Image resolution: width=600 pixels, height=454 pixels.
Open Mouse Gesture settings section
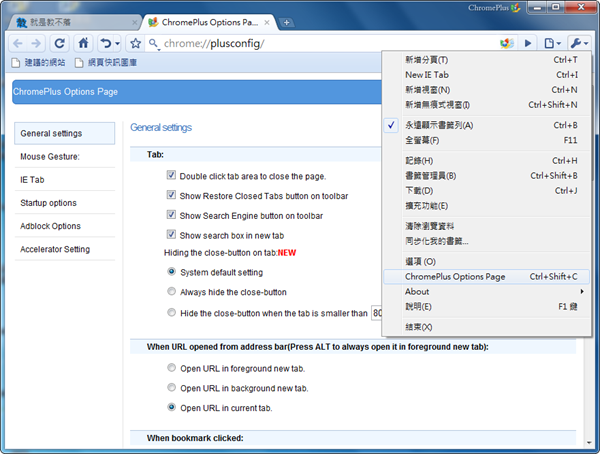(x=64, y=157)
